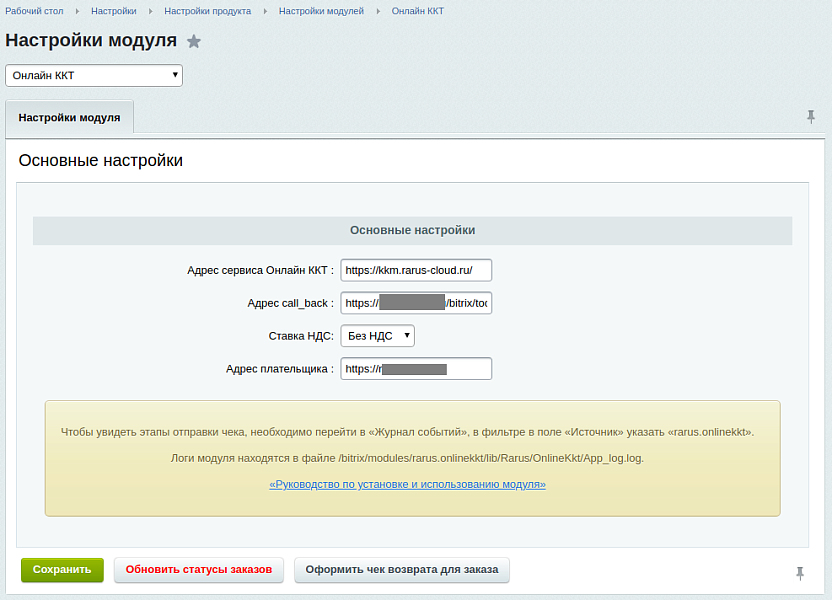Open the module selector showing Онлайн ККТ
Screen dimensions: 832x600
[x=94, y=75]
